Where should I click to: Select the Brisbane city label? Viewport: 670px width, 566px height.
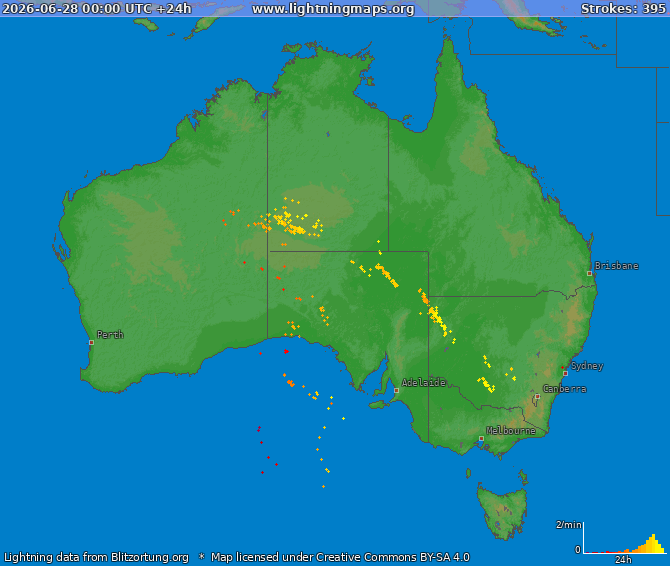point(617,266)
